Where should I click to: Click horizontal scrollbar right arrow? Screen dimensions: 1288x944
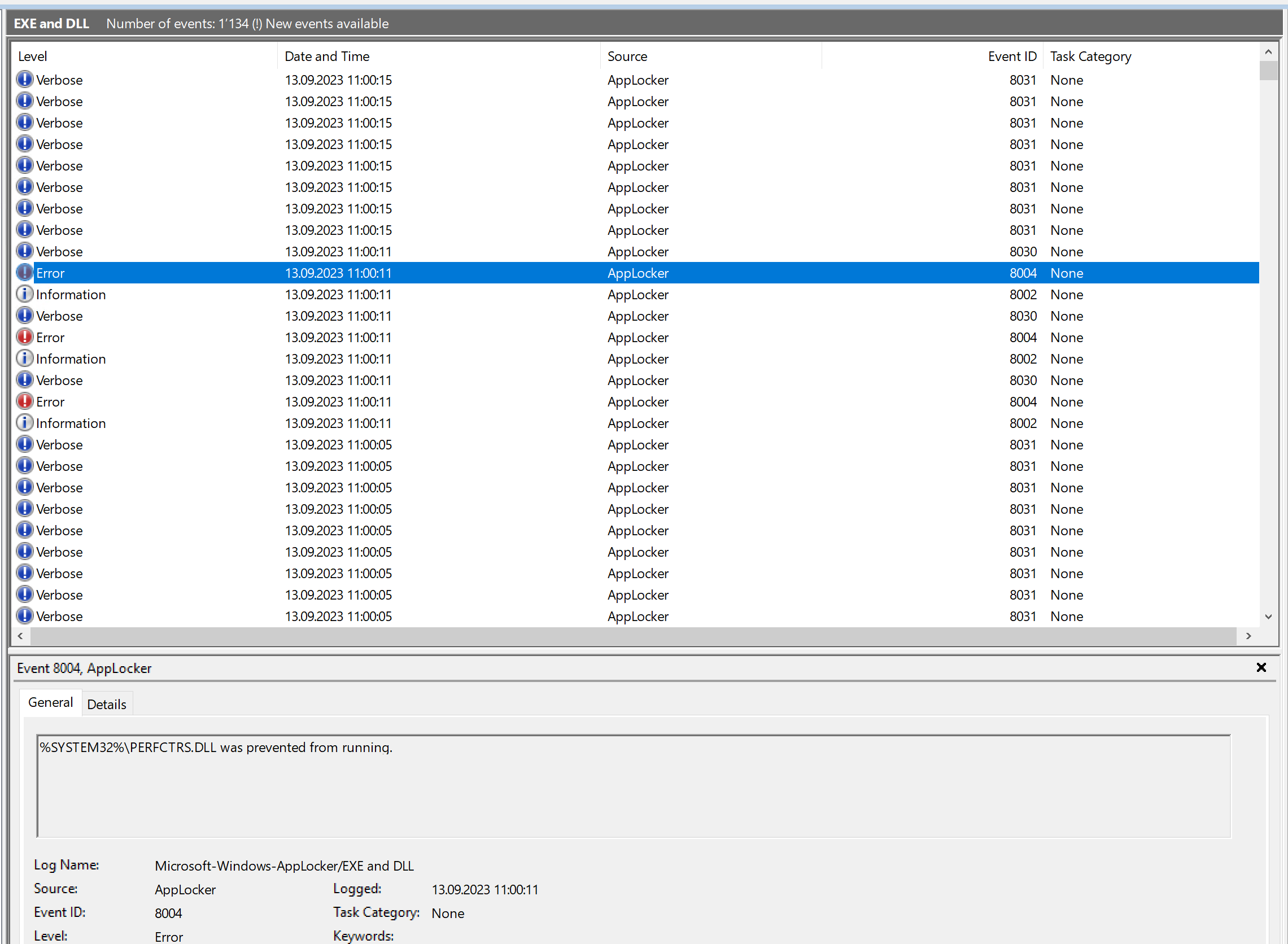tap(1248, 636)
